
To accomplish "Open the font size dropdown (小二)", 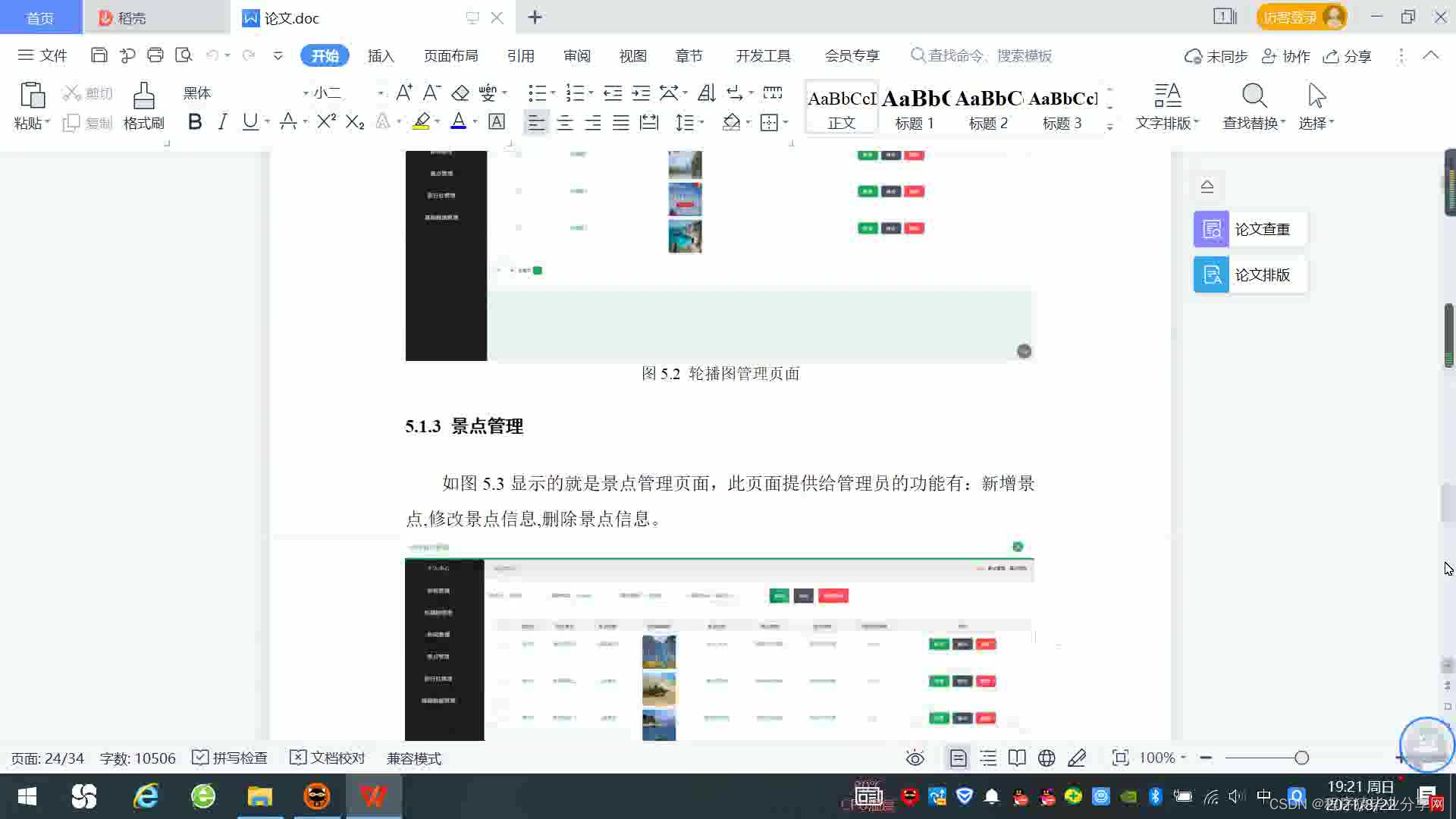I will 380,93.
